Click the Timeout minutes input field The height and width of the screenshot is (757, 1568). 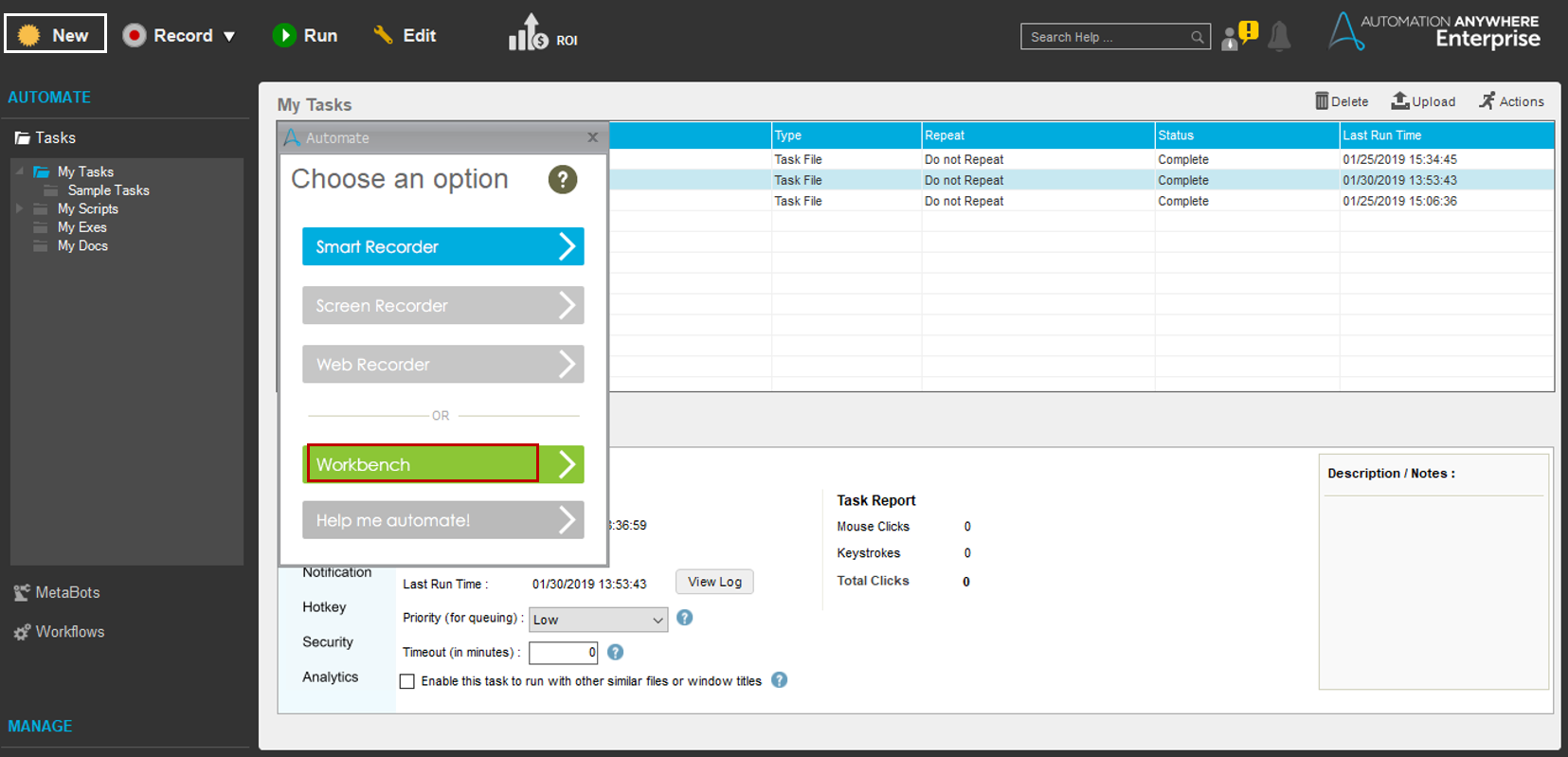pyautogui.click(x=563, y=653)
